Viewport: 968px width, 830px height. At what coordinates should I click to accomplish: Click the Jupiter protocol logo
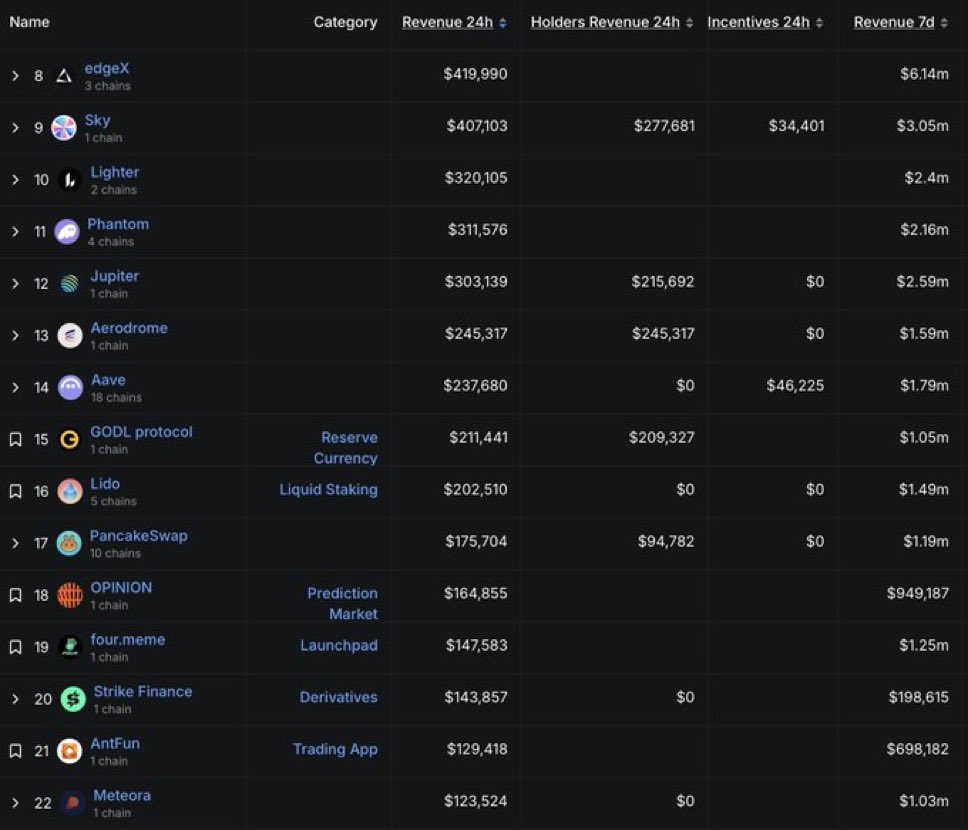coord(70,283)
